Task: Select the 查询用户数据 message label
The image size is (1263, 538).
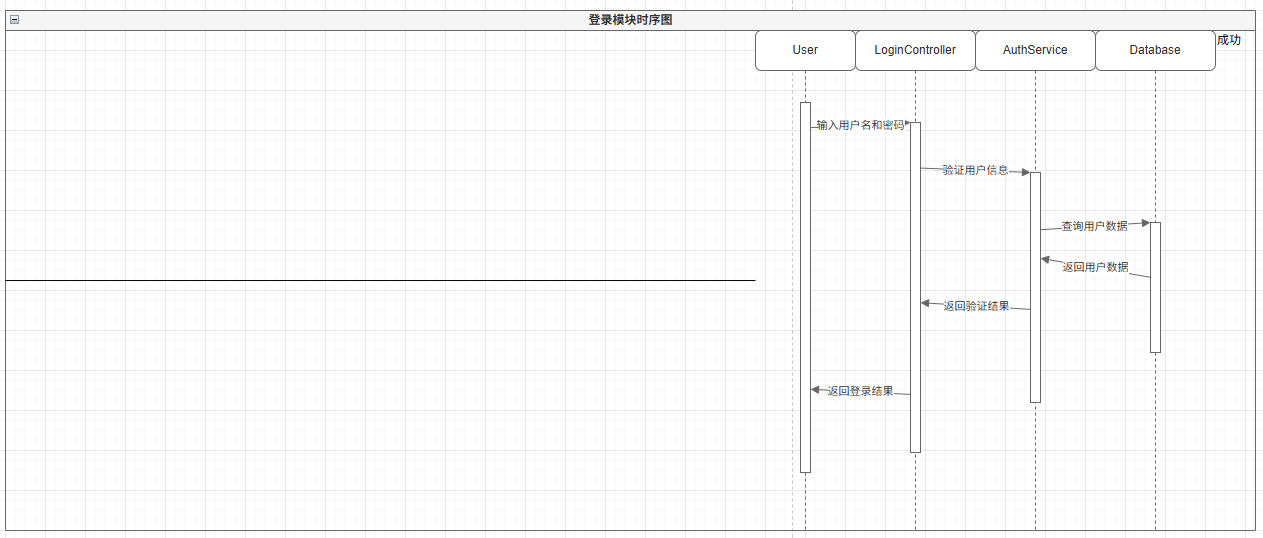Action: coord(1094,226)
